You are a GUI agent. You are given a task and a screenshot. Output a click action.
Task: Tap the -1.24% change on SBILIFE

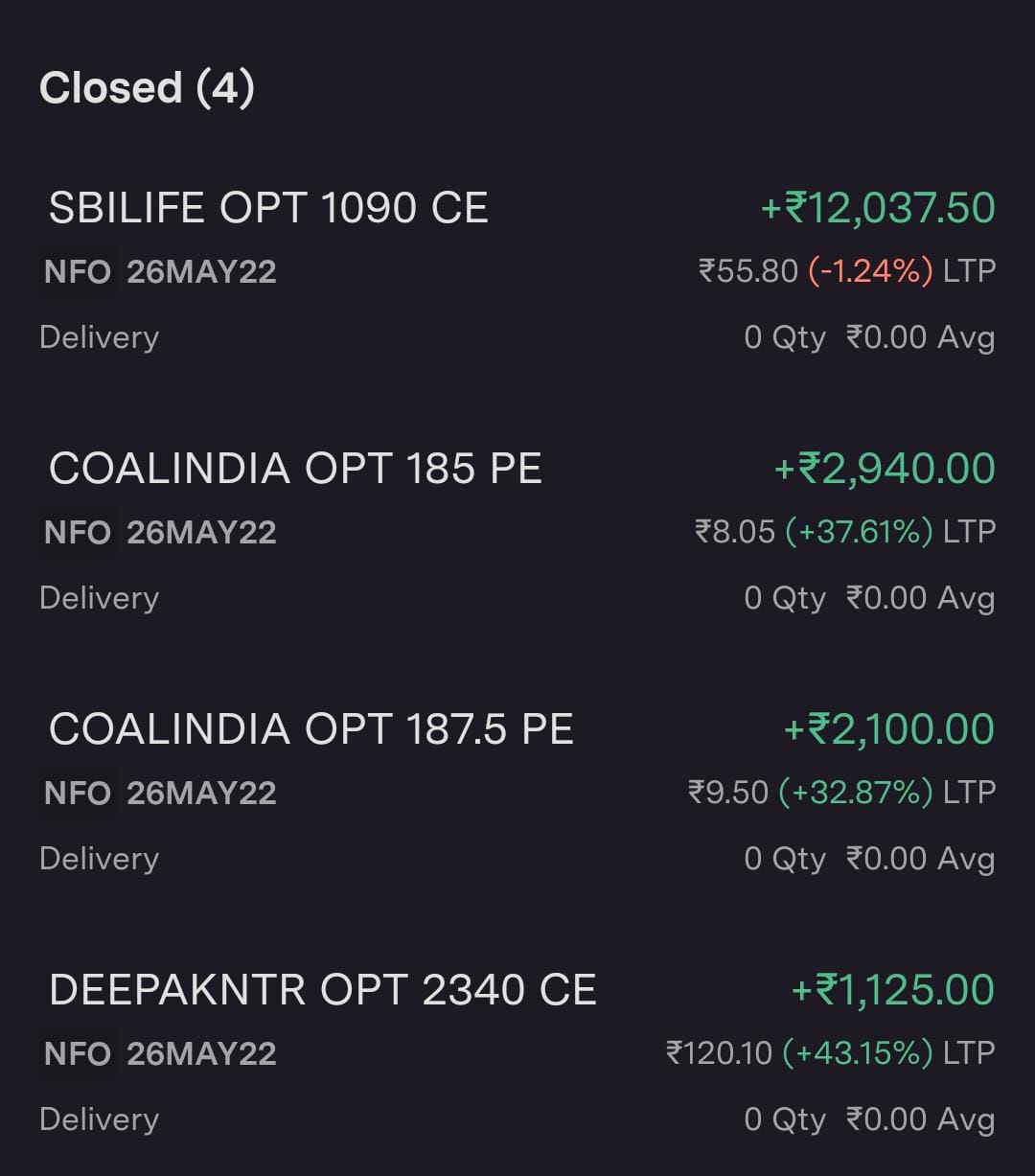tap(870, 271)
